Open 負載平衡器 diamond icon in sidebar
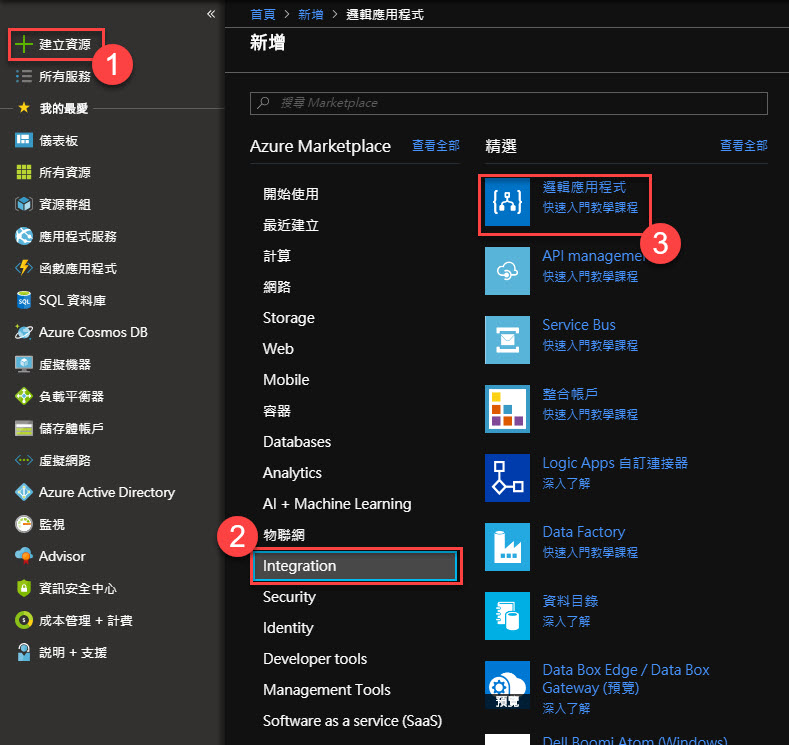Screen dimensions: 789x745 [x=24, y=396]
